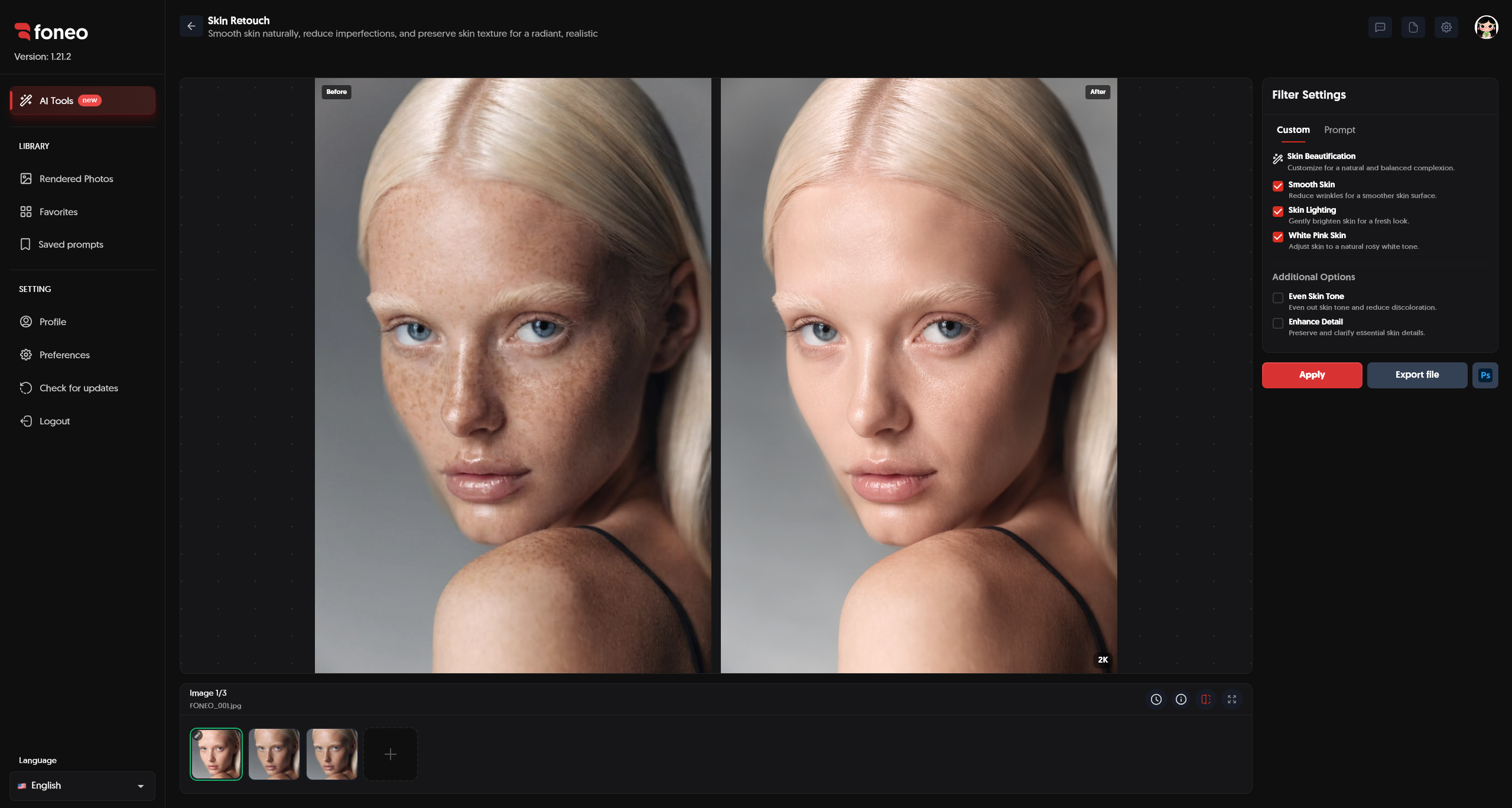Click the FONEO_001.jpg file name
The height and width of the screenshot is (808, 1512).
coord(215,706)
